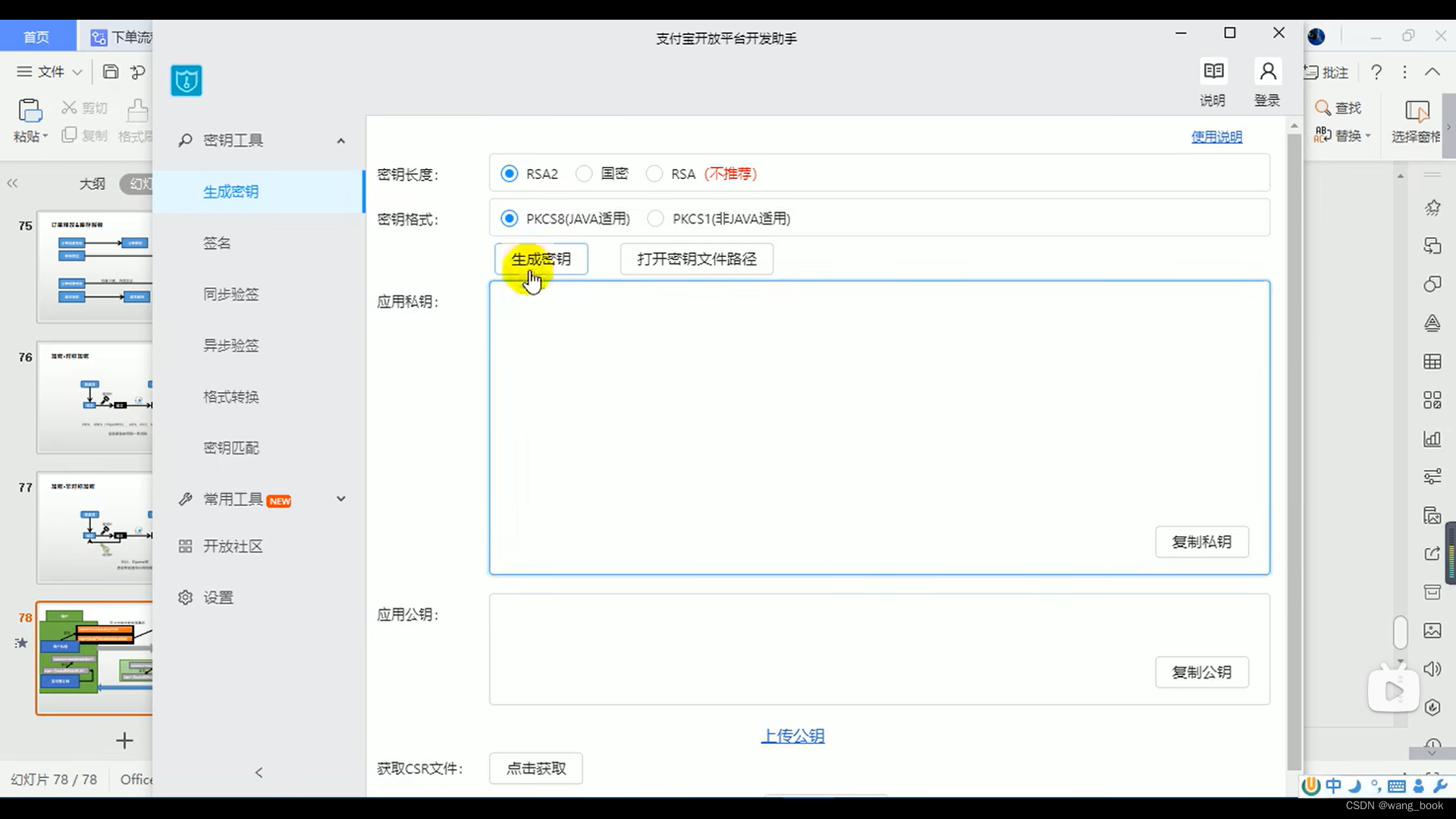Open the WPS 粘贴 dropdown arrow
This screenshot has width=1456, height=819.
click(x=45, y=136)
